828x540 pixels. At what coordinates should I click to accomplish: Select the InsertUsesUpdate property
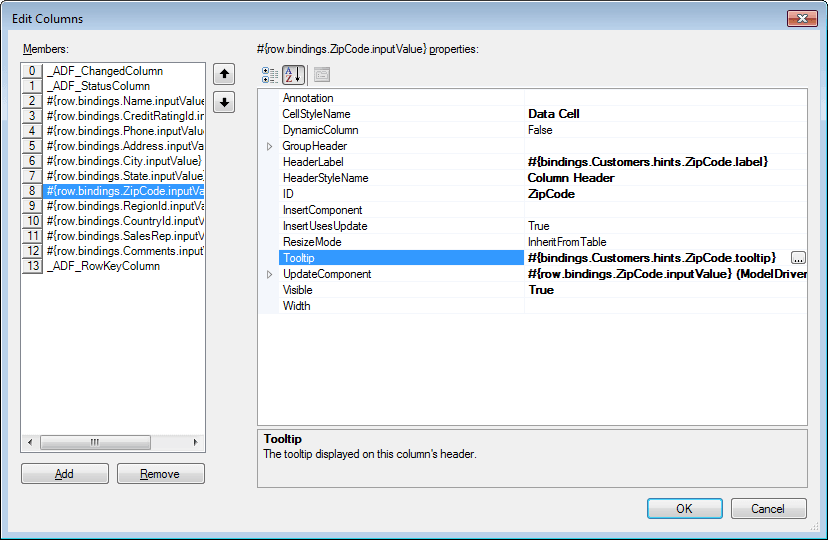401,226
